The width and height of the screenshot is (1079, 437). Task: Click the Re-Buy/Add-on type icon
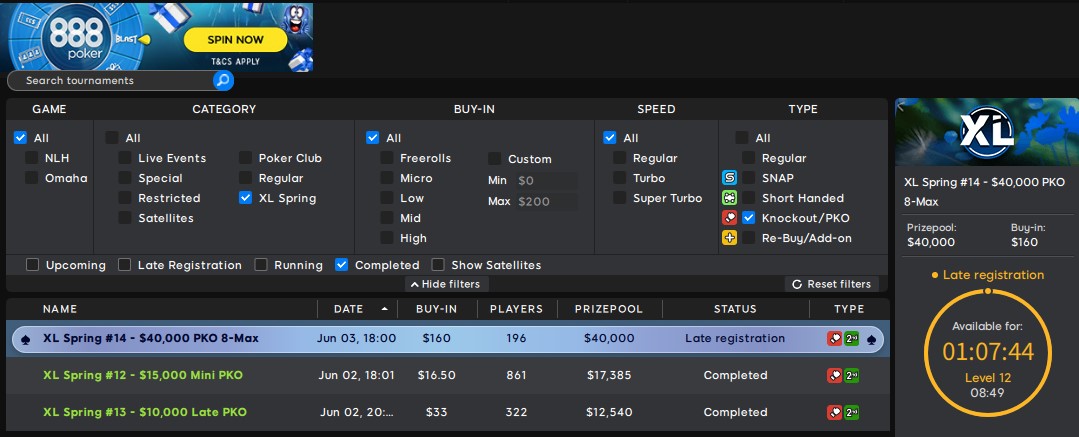click(730, 238)
